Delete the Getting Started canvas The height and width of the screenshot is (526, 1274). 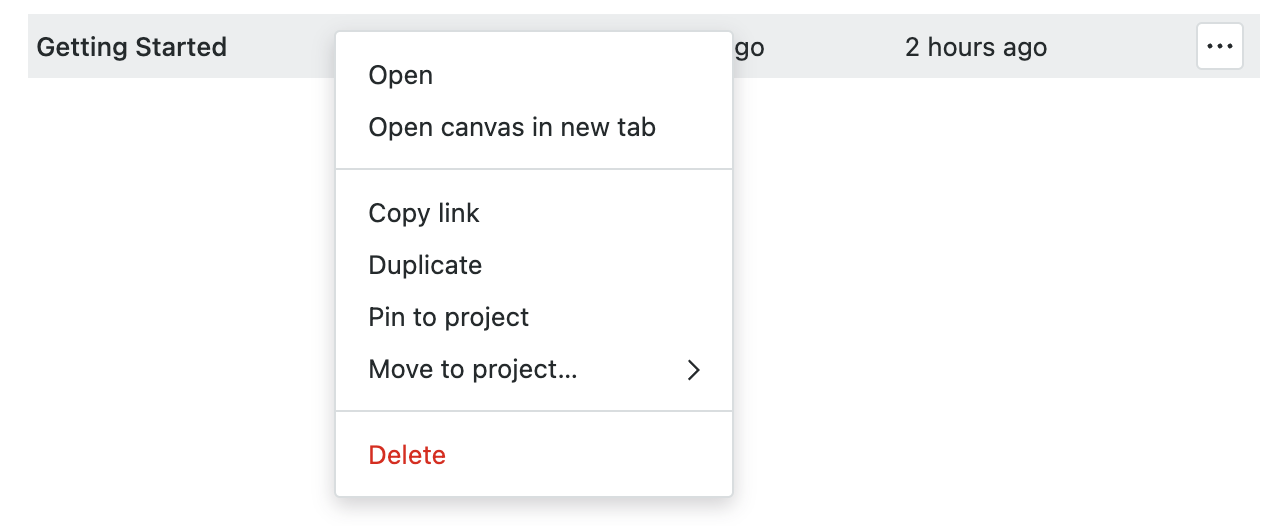tap(407, 456)
